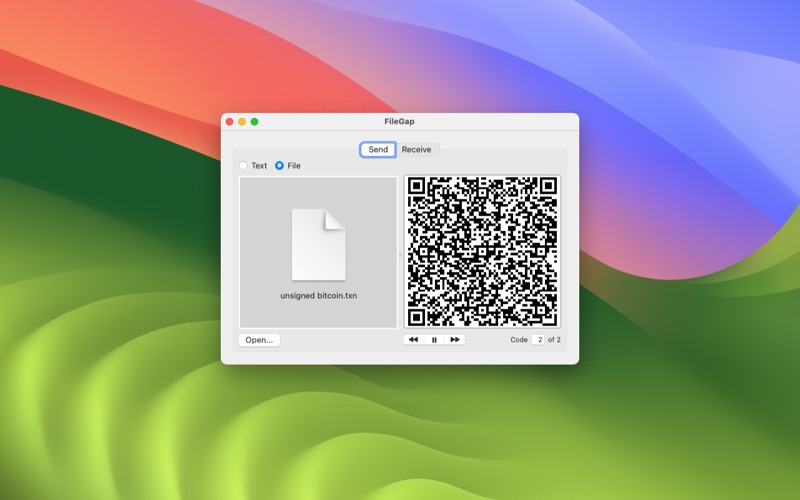Click the Open... button
The image size is (800, 500).
259,340
